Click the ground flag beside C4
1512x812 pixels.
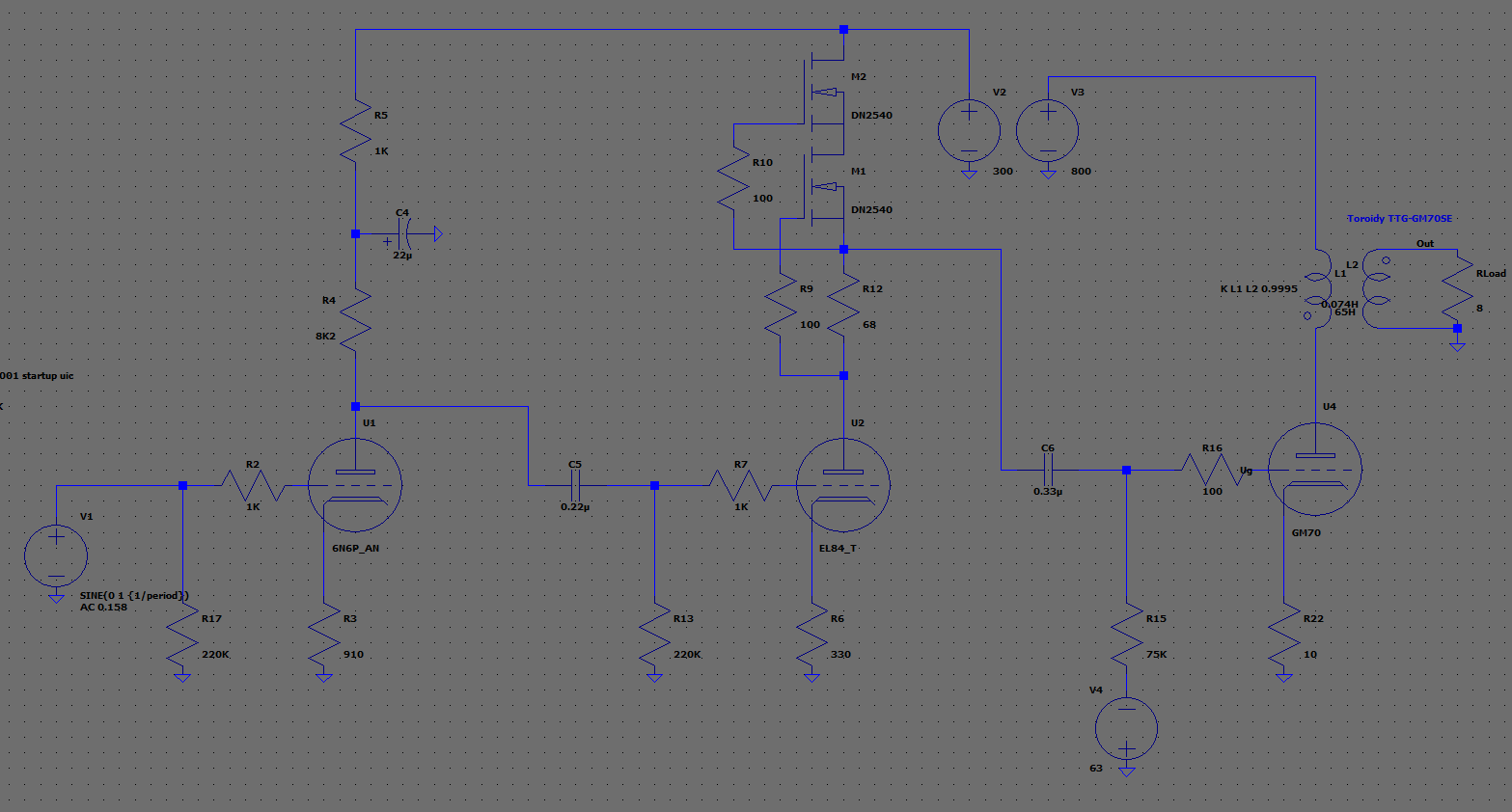click(x=437, y=233)
